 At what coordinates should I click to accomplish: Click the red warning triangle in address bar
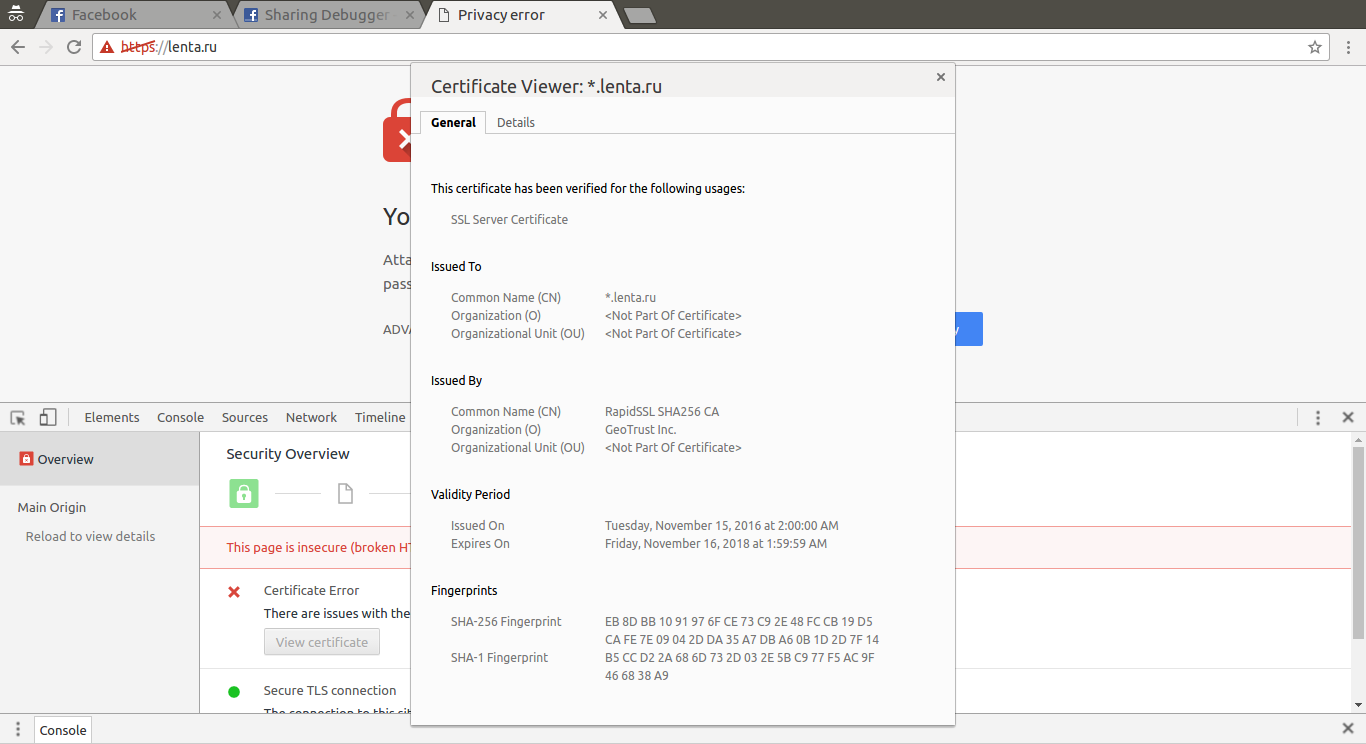[x=107, y=47]
